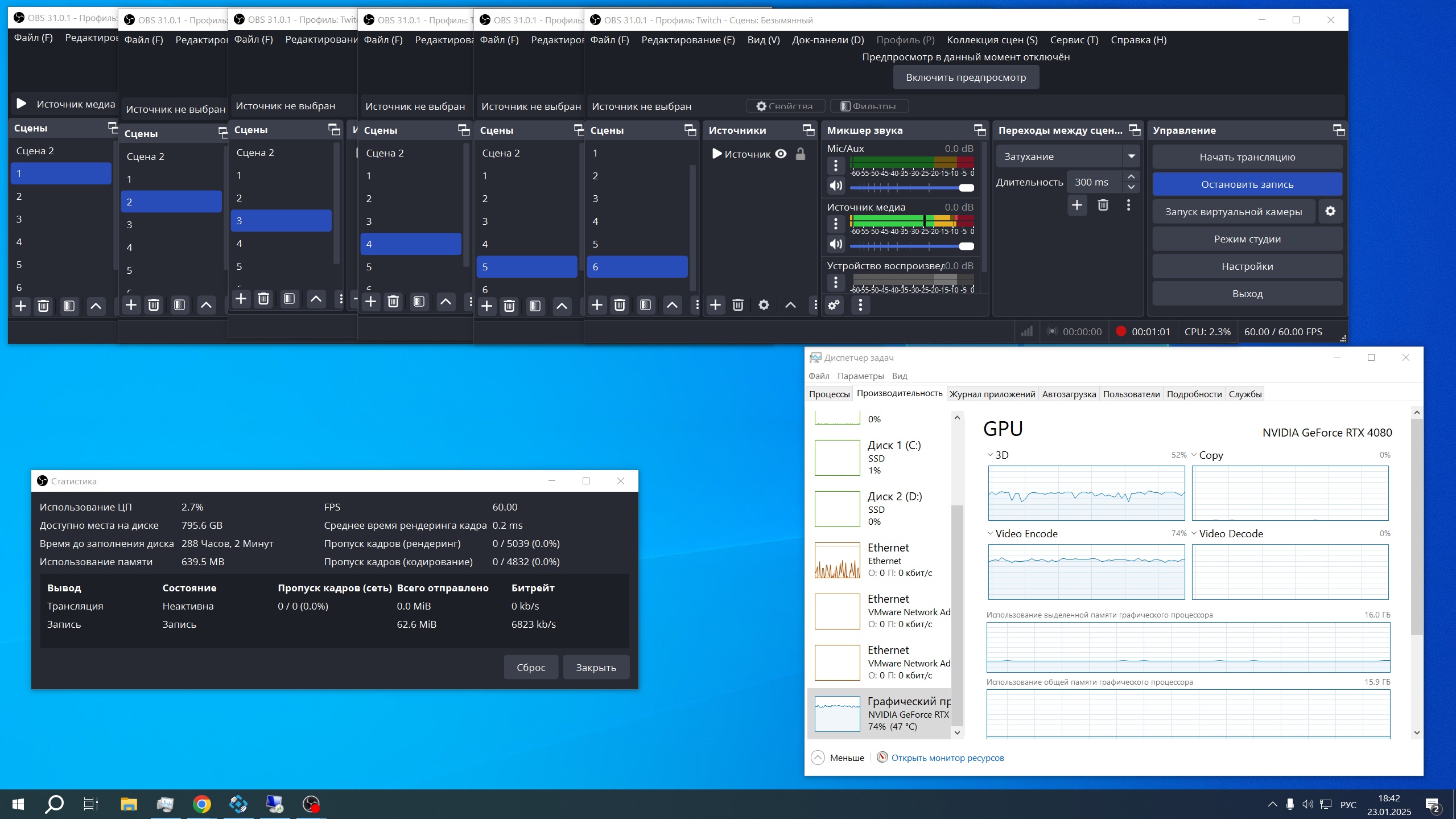This screenshot has width=1456, height=819.
Task: Collapse Task Manager with Меньше chevron
Action: (818, 758)
